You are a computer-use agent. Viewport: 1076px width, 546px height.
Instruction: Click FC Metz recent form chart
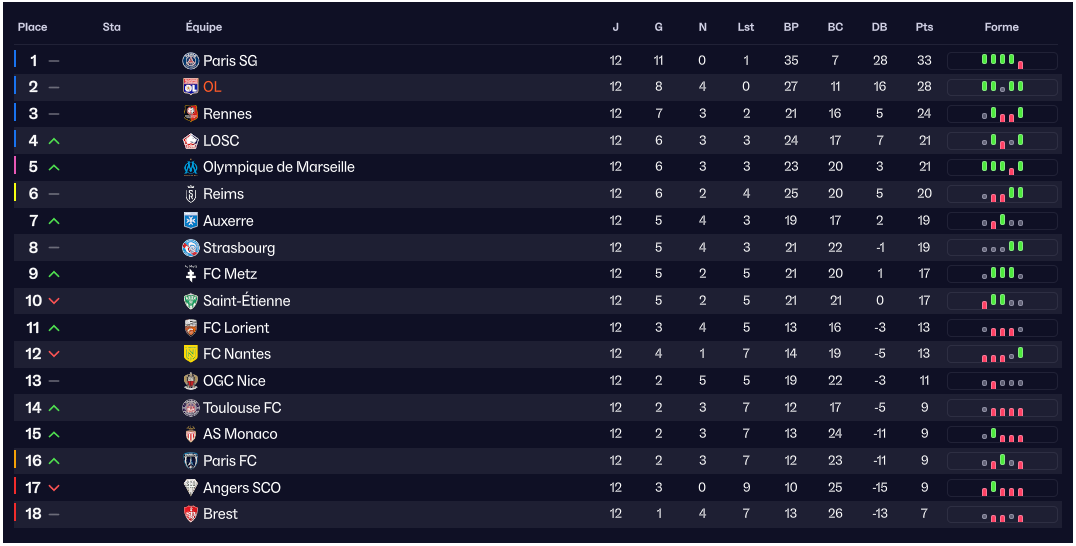[x=1002, y=274]
